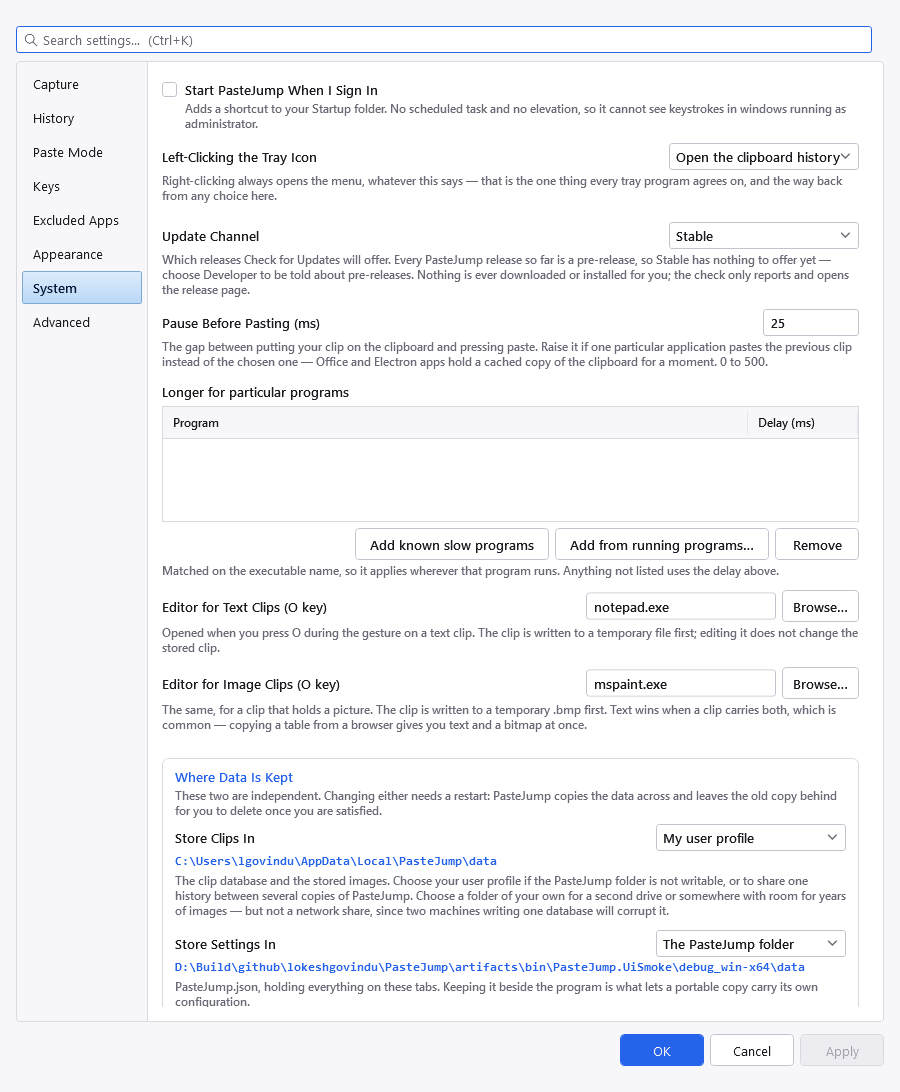Image resolution: width=900 pixels, height=1092 pixels.
Task: Select the System tab
Action: coord(82,288)
